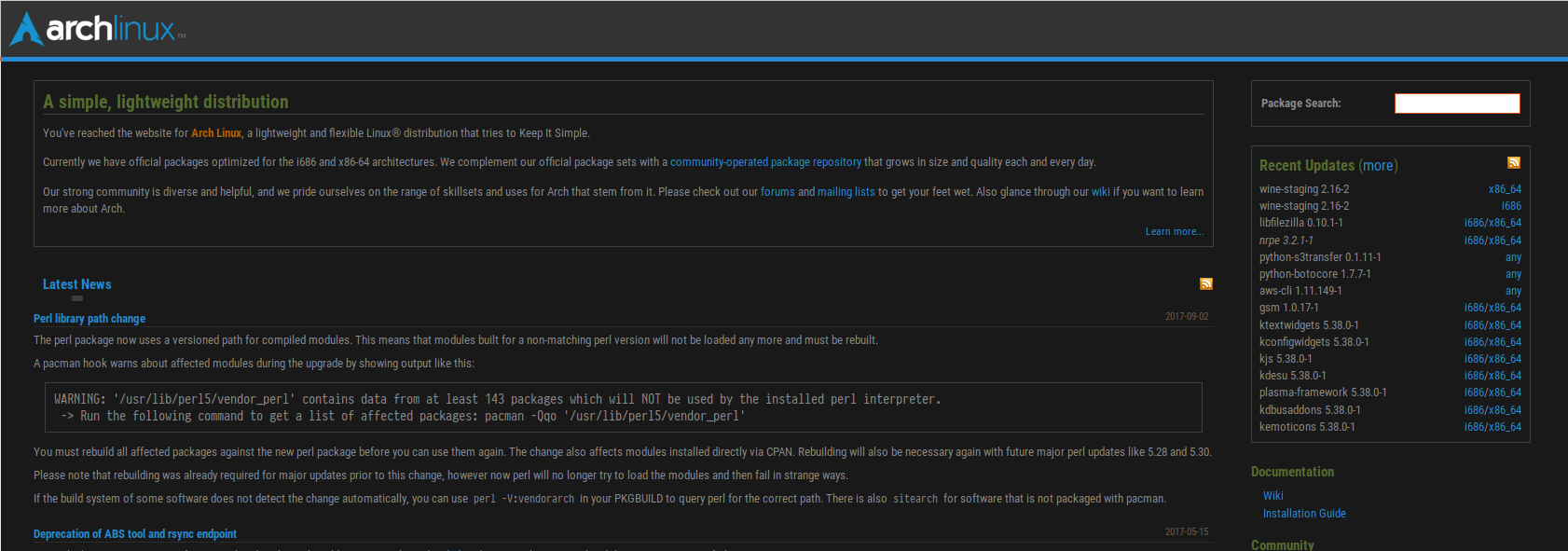Open the plasma-framework 5.38.0-1 package
The height and width of the screenshot is (551, 1568).
pyautogui.click(x=1323, y=393)
